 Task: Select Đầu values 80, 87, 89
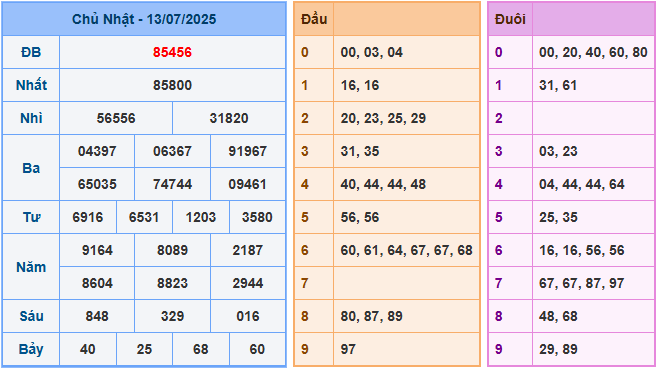[x=372, y=316]
